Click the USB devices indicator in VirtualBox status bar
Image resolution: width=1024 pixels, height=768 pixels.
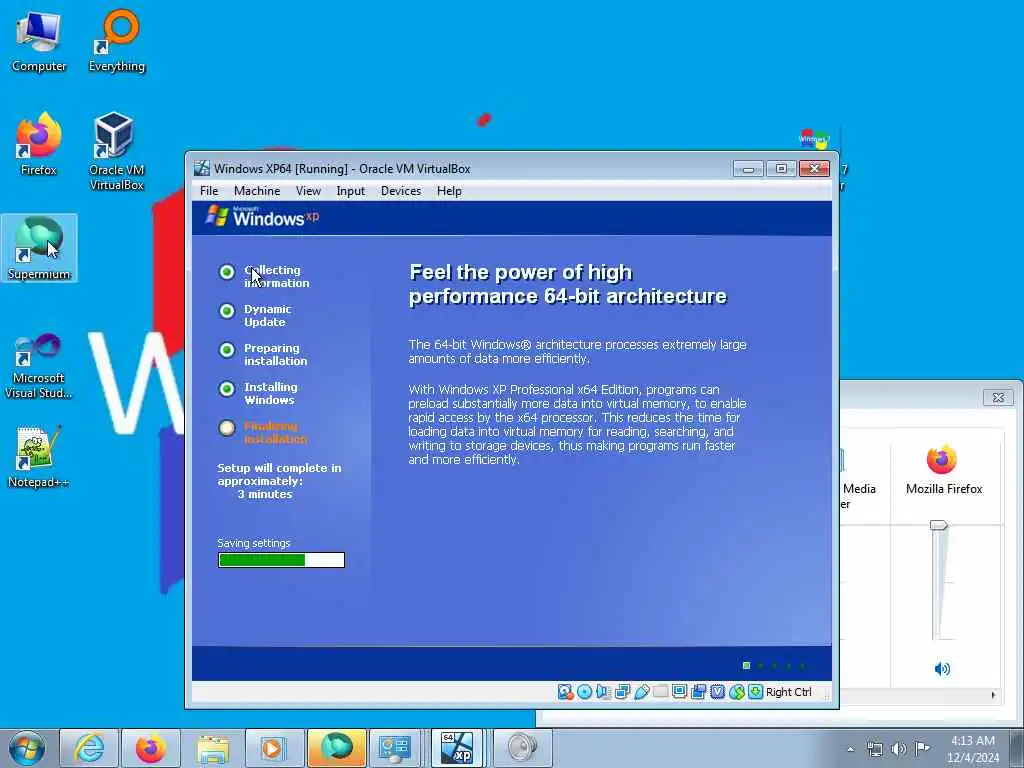click(641, 692)
